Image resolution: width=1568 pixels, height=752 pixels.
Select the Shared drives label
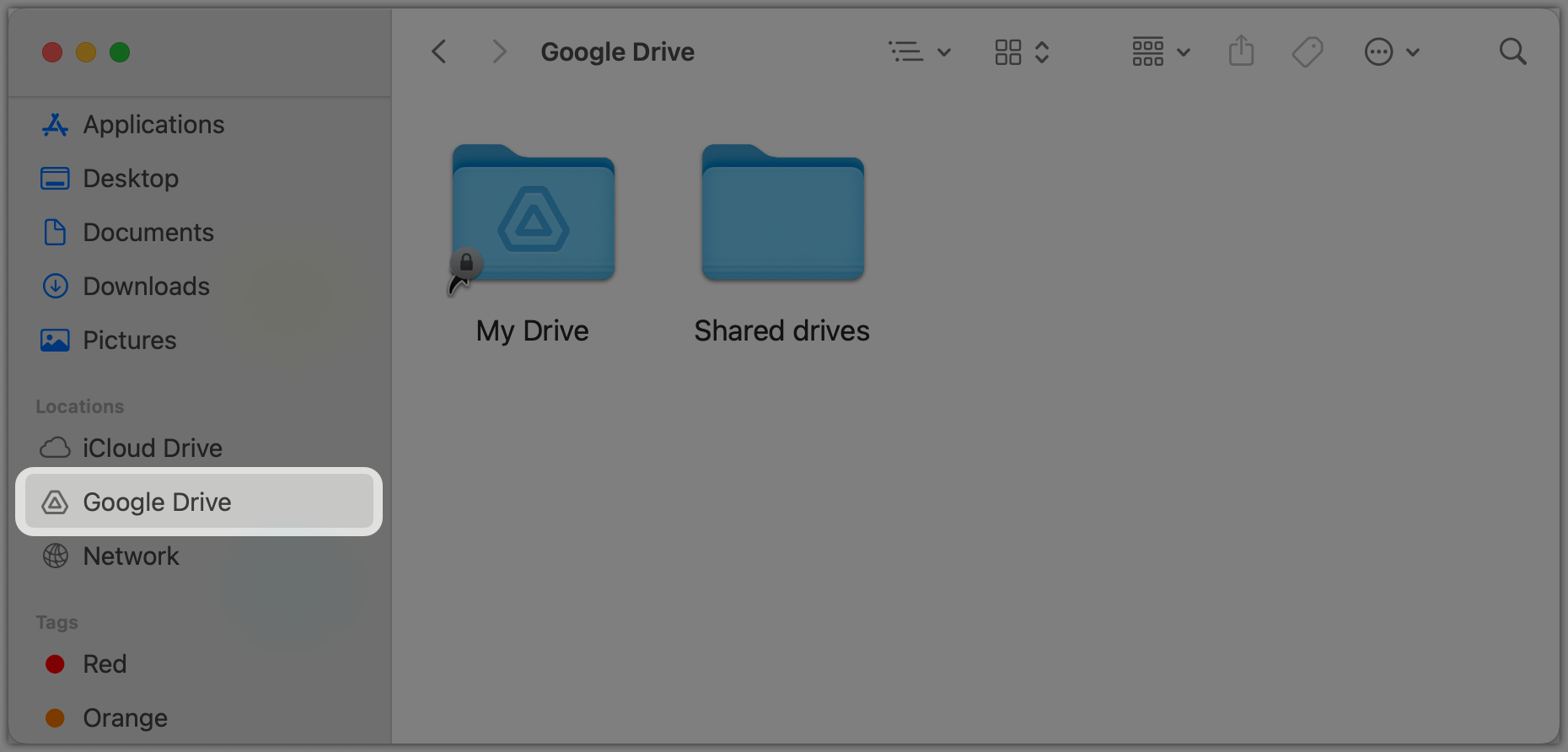782,330
